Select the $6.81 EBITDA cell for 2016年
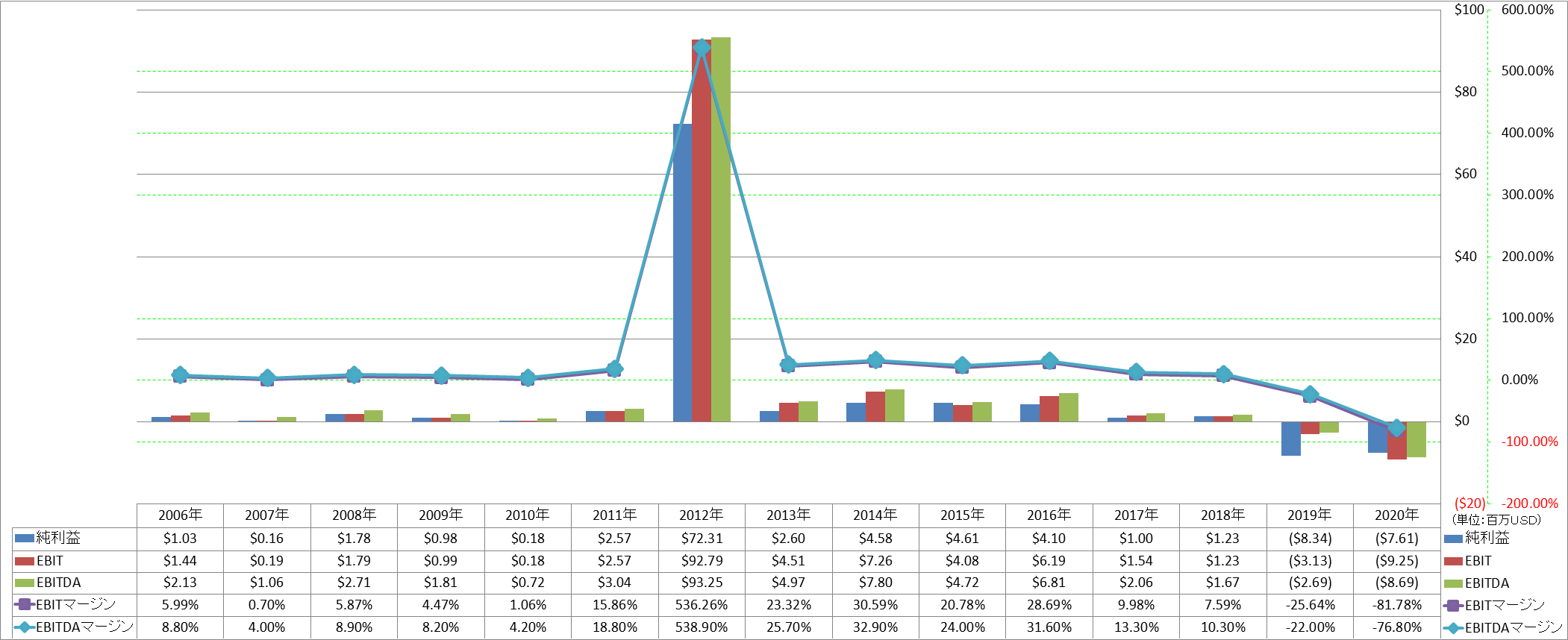This screenshot has height=640, width=1568. click(1049, 583)
